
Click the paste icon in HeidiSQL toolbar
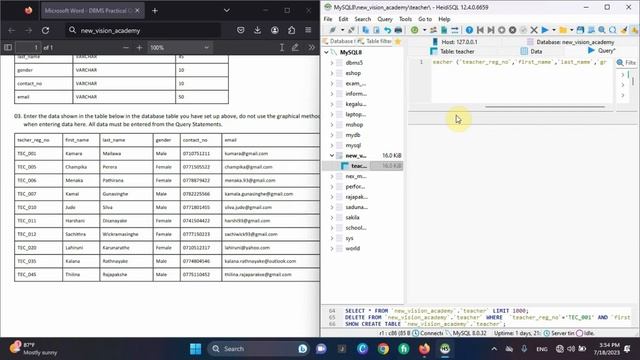[x=376, y=30]
